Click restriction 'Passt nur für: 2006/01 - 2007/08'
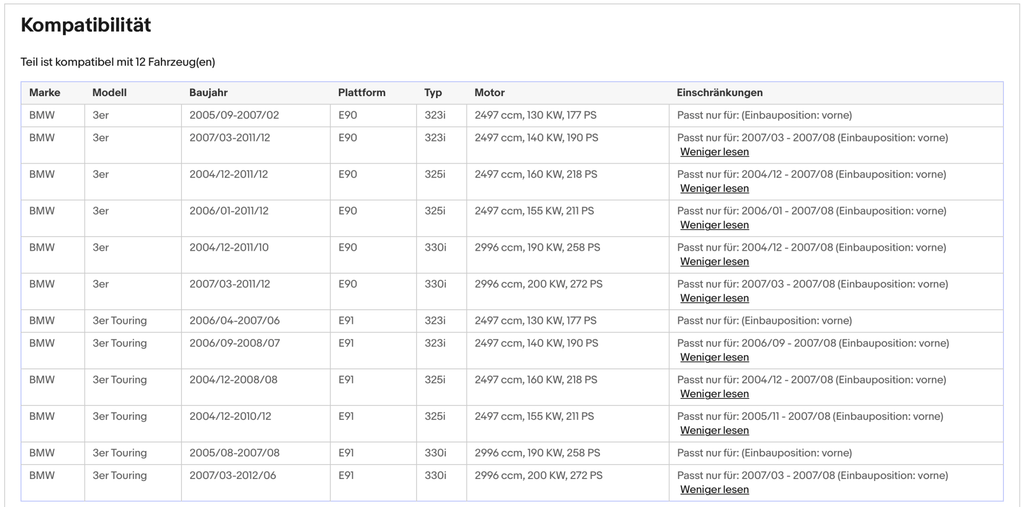The height and width of the screenshot is (507, 1024). pos(756,211)
